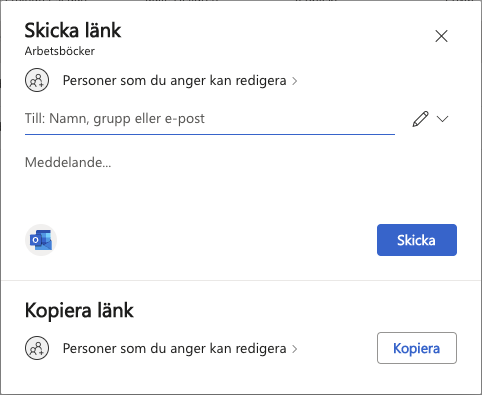This screenshot has width=482, height=395.
Task: Open link settings chevron in Skicka länk section
Action: pyautogui.click(x=295, y=81)
